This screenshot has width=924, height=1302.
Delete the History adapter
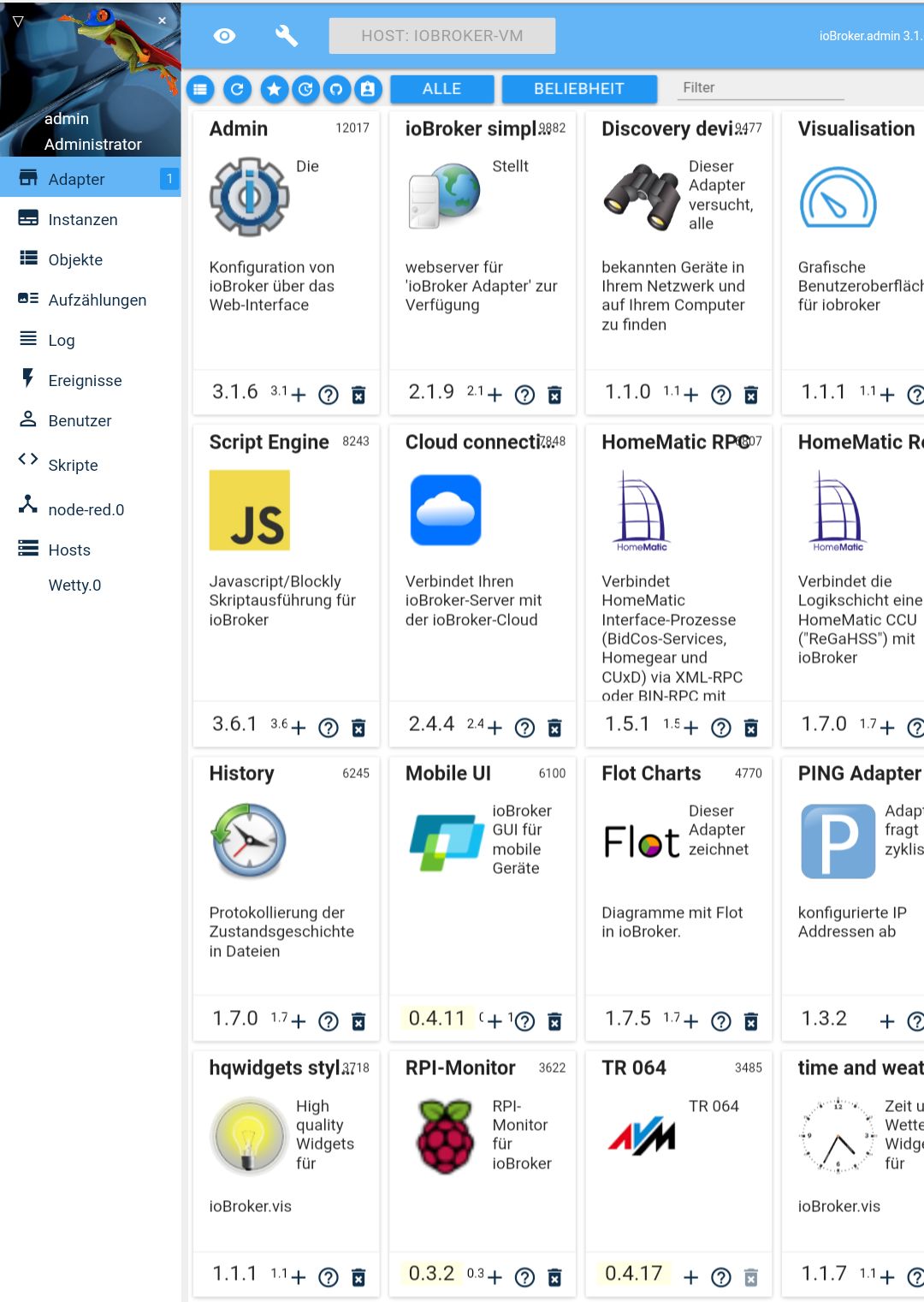click(x=358, y=1021)
